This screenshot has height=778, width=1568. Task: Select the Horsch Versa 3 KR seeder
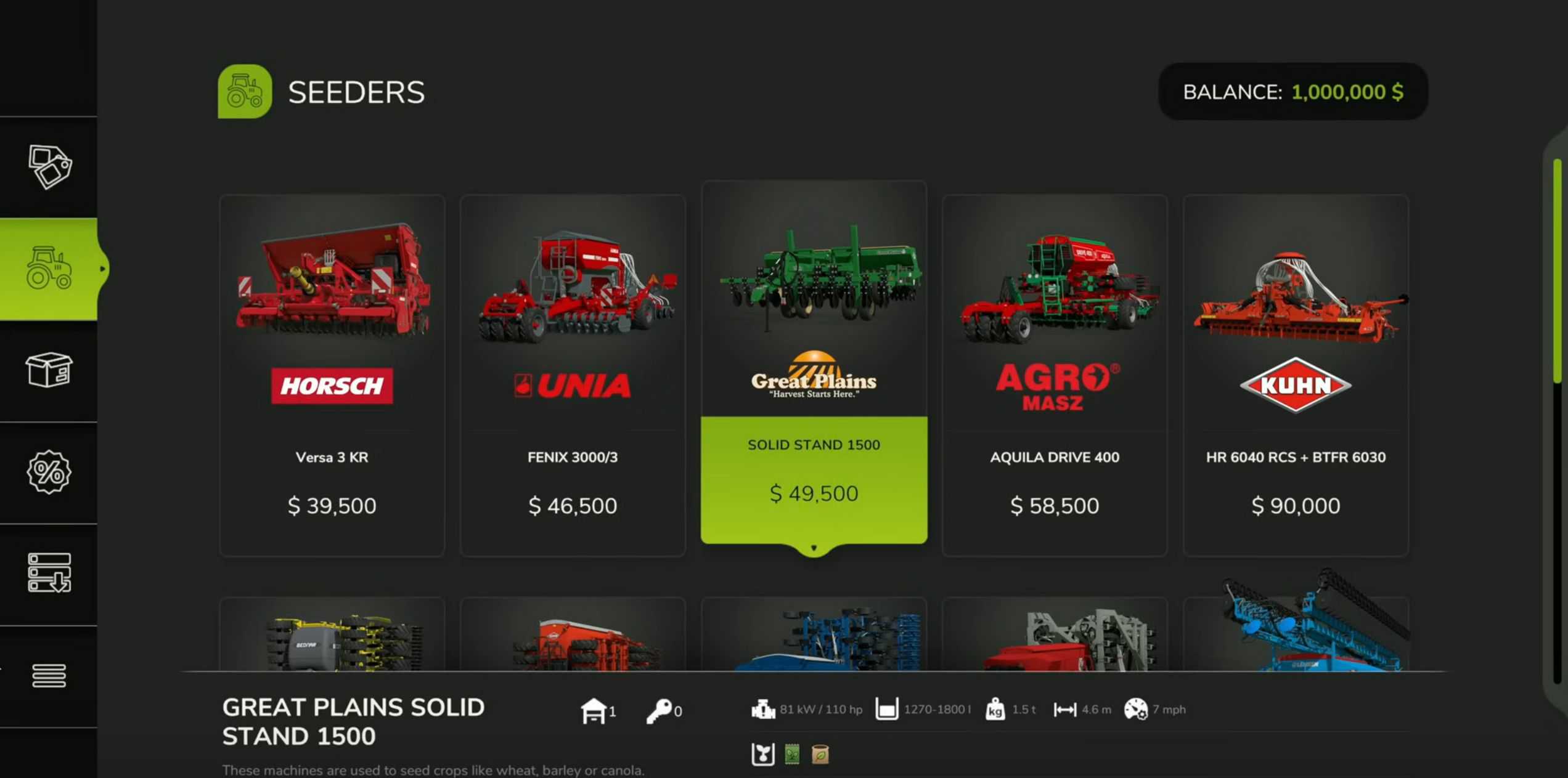pos(332,376)
